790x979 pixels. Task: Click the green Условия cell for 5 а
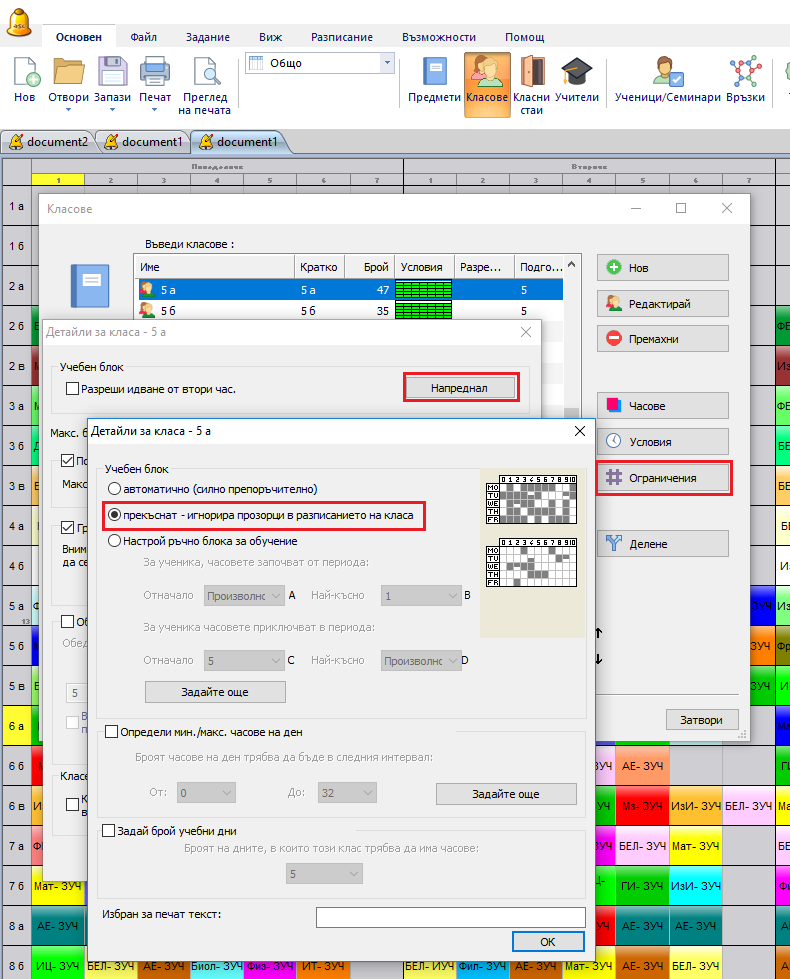click(x=424, y=290)
